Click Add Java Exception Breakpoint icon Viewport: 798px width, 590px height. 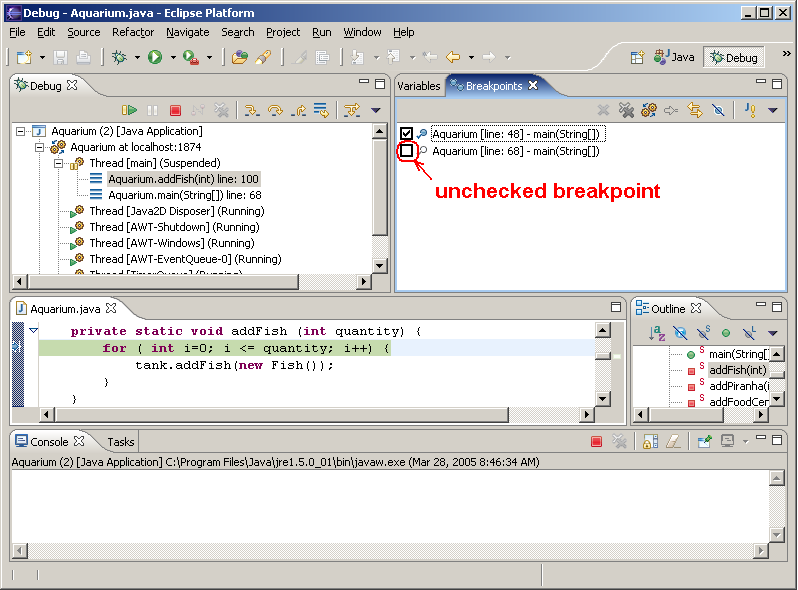[x=750, y=110]
